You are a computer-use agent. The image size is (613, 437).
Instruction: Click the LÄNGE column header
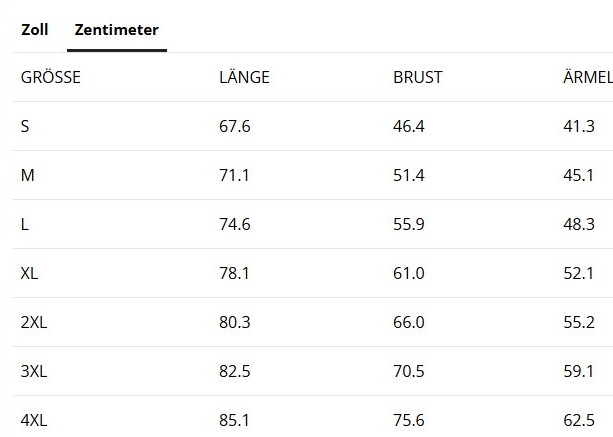(244, 77)
